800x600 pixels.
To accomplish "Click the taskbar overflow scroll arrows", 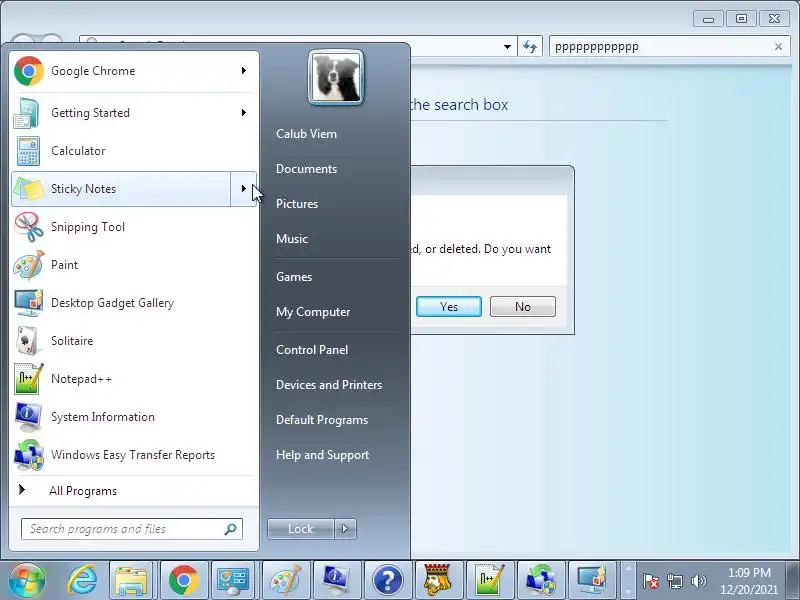I will click(x=628, y=580).
